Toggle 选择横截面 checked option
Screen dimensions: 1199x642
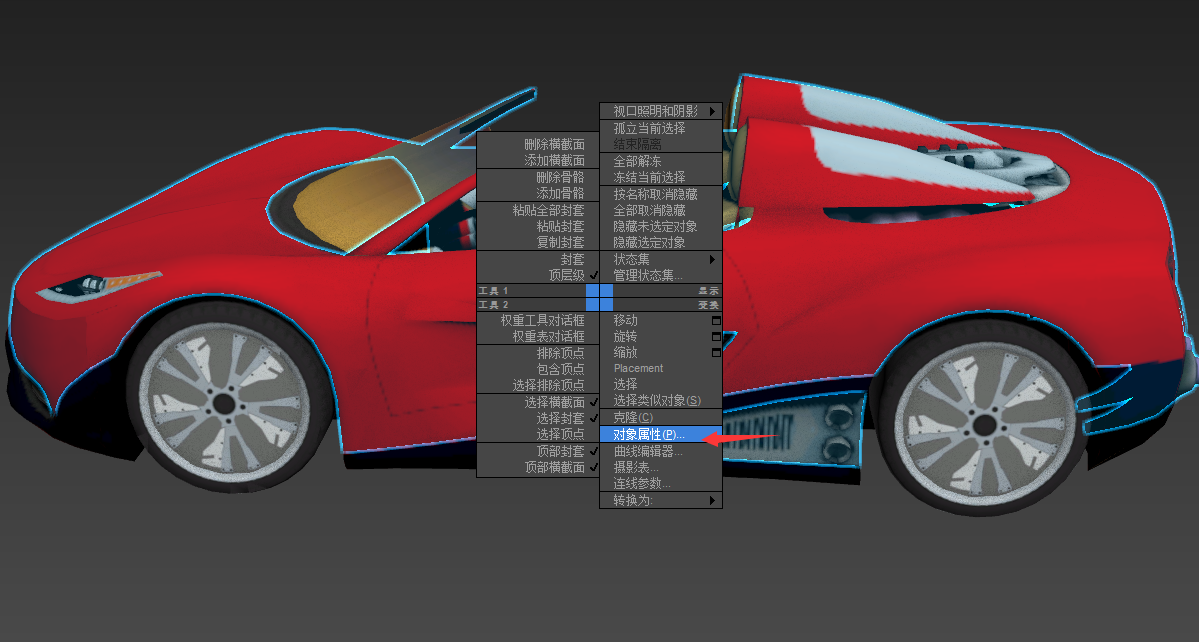point(593,402)
